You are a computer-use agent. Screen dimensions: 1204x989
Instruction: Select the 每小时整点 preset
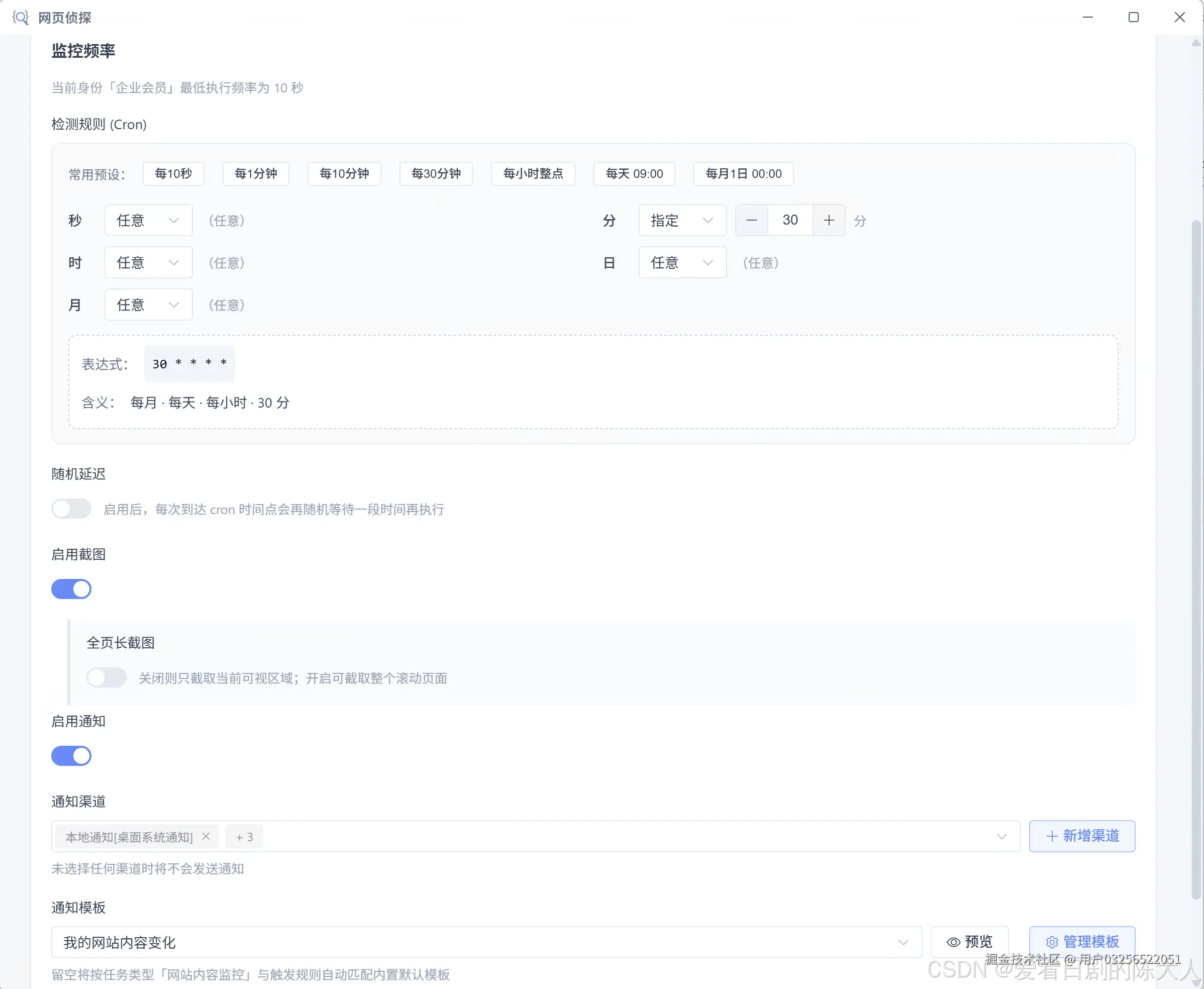tap(533, 174)
